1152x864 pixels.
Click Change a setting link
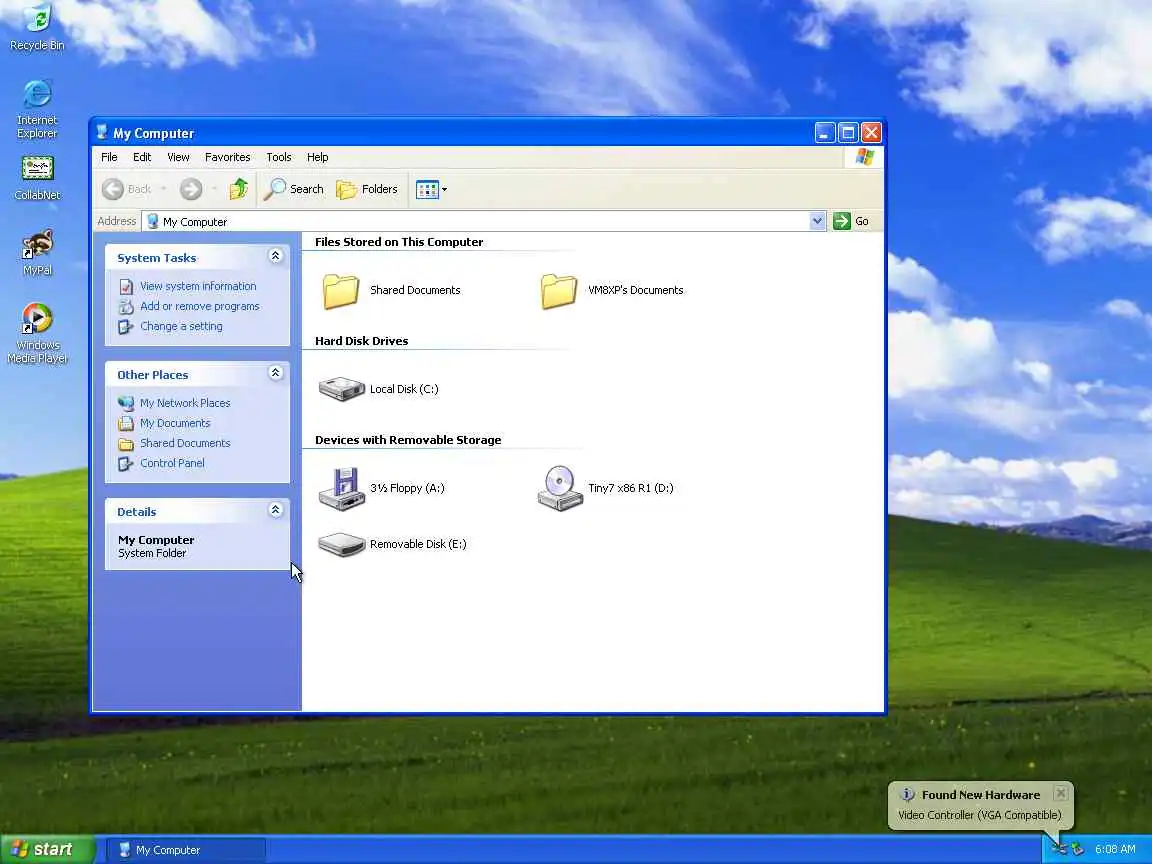[181, 326]
